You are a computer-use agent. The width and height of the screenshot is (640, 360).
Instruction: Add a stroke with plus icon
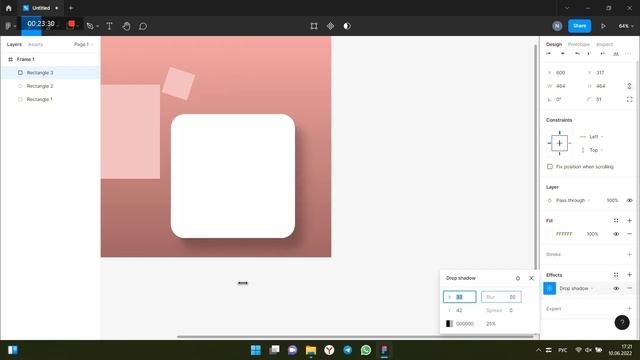pos(629,254)
